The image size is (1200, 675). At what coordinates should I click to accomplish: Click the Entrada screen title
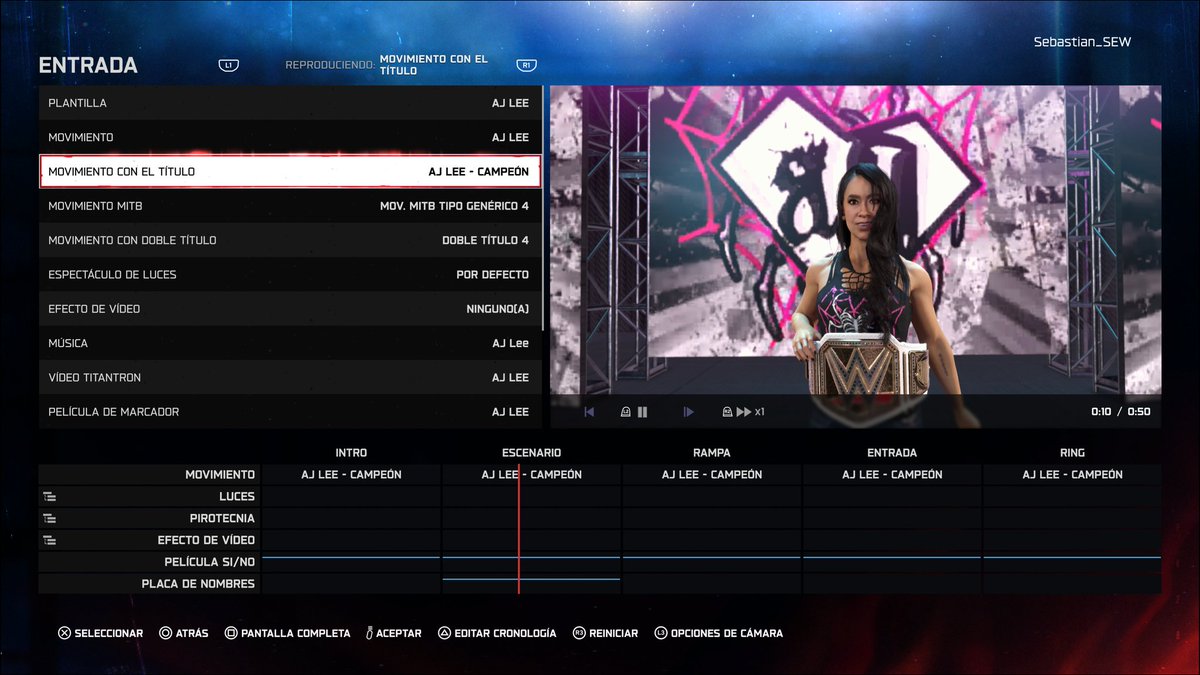(x=88, y=66)
